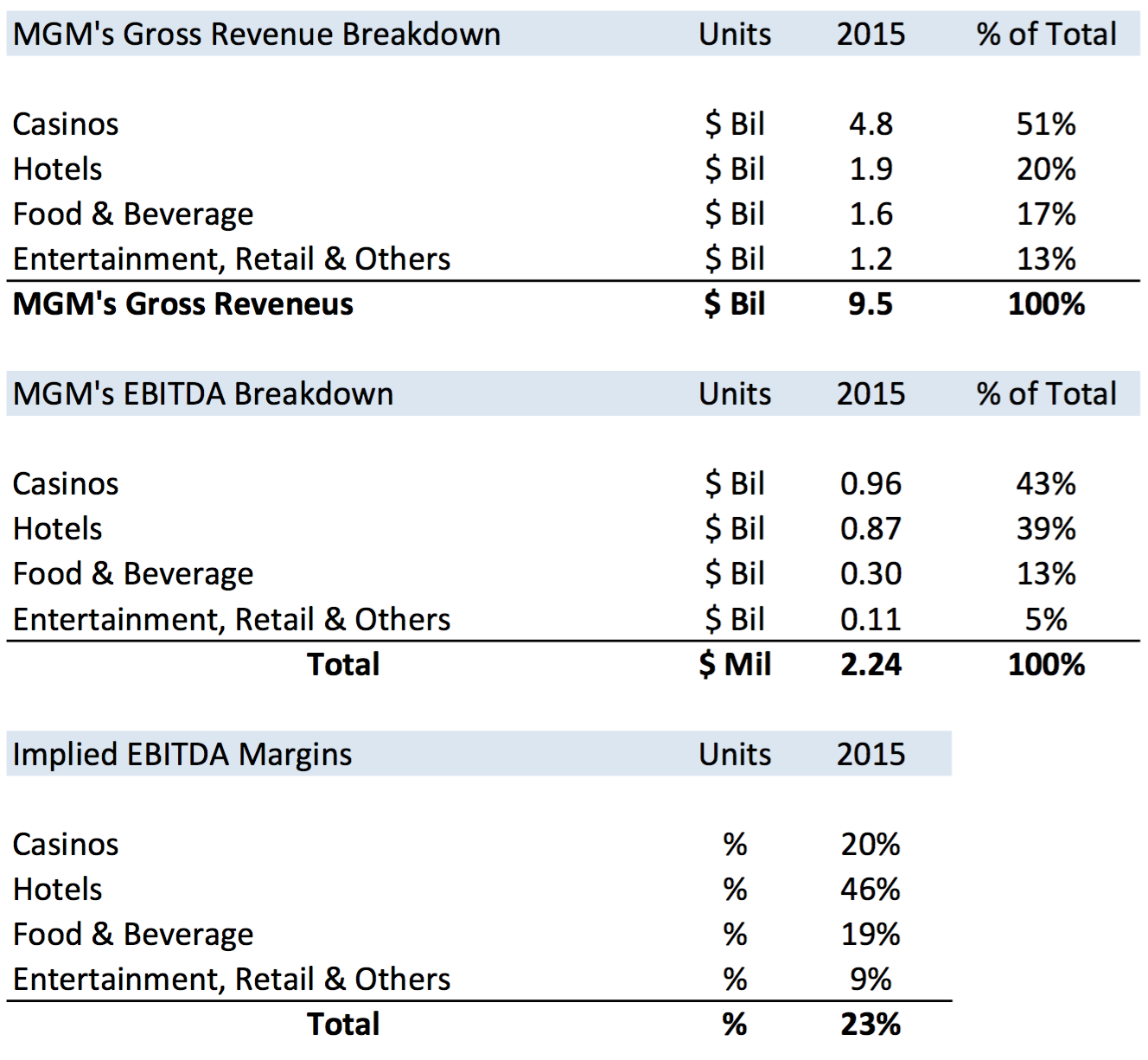Click the Casinos margin value 20%
Image resolution: width=1148 pixels, height=1060 pixels.
click(x=871, y=845)
